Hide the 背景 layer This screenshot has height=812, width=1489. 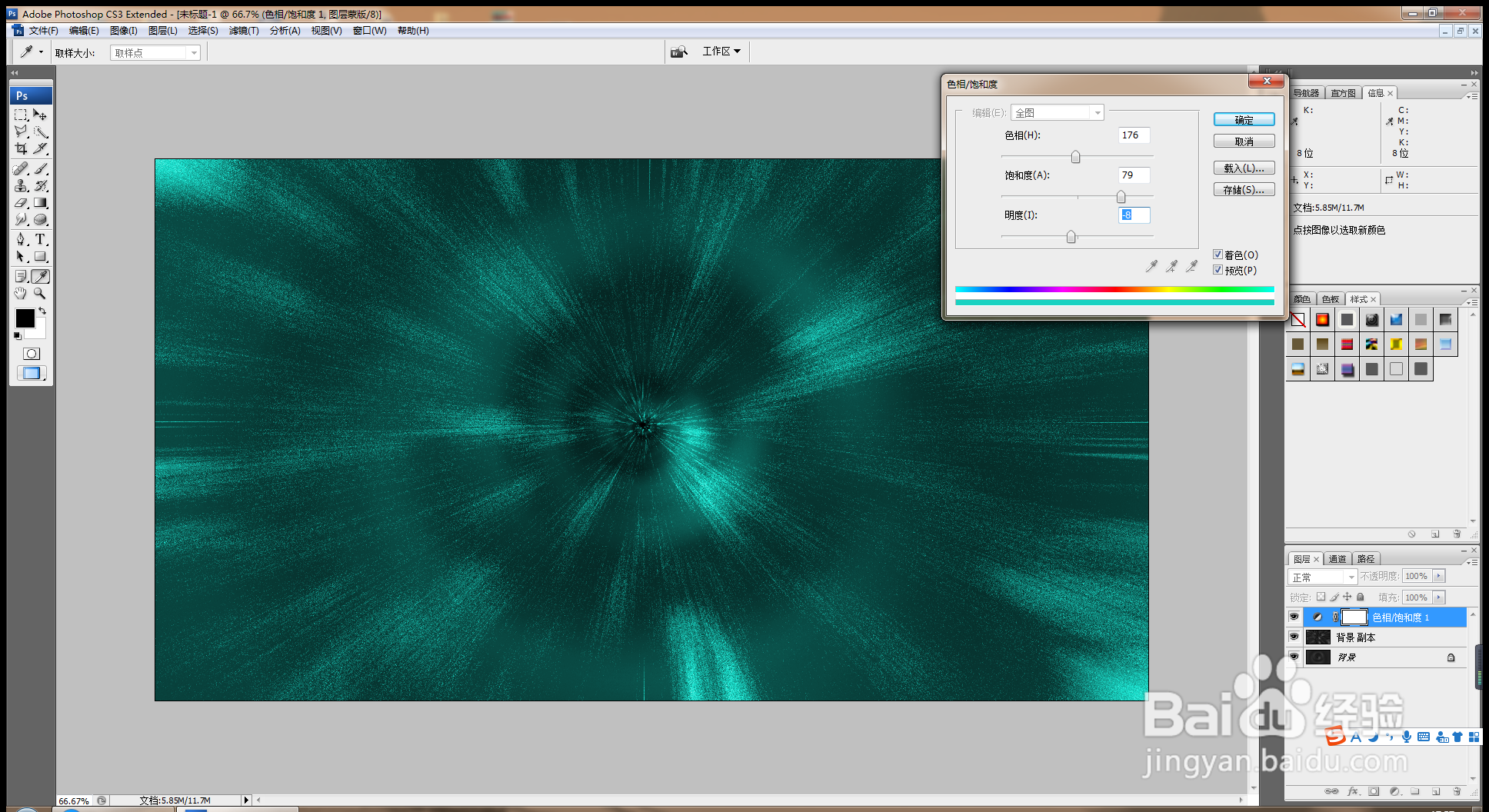point(1294,657)
